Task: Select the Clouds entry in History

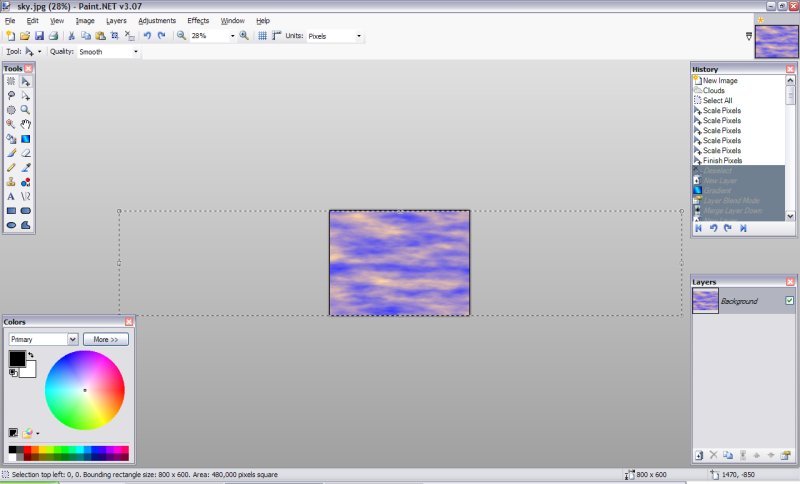Action: 713,90
